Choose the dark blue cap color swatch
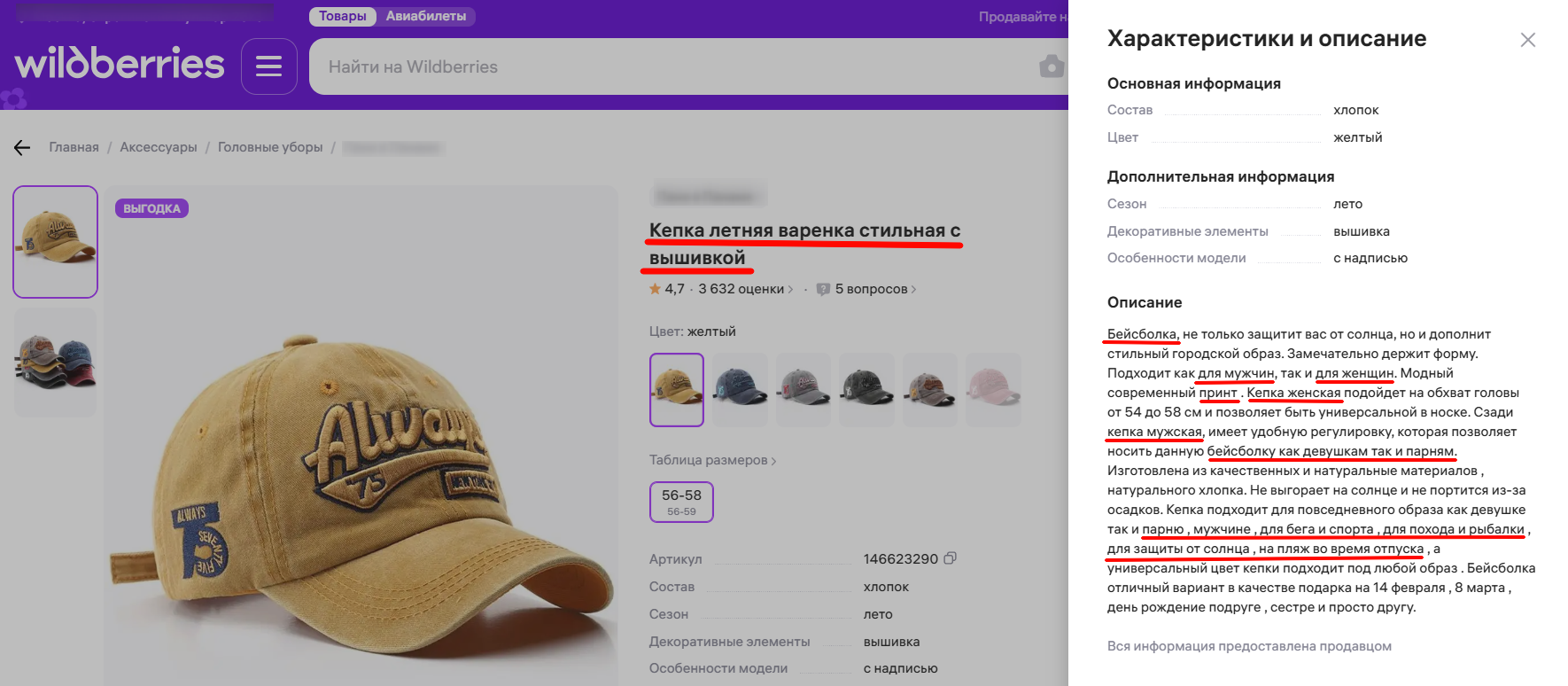The height and width of the screenshot is (686, 1568). (x=740, y=390)
